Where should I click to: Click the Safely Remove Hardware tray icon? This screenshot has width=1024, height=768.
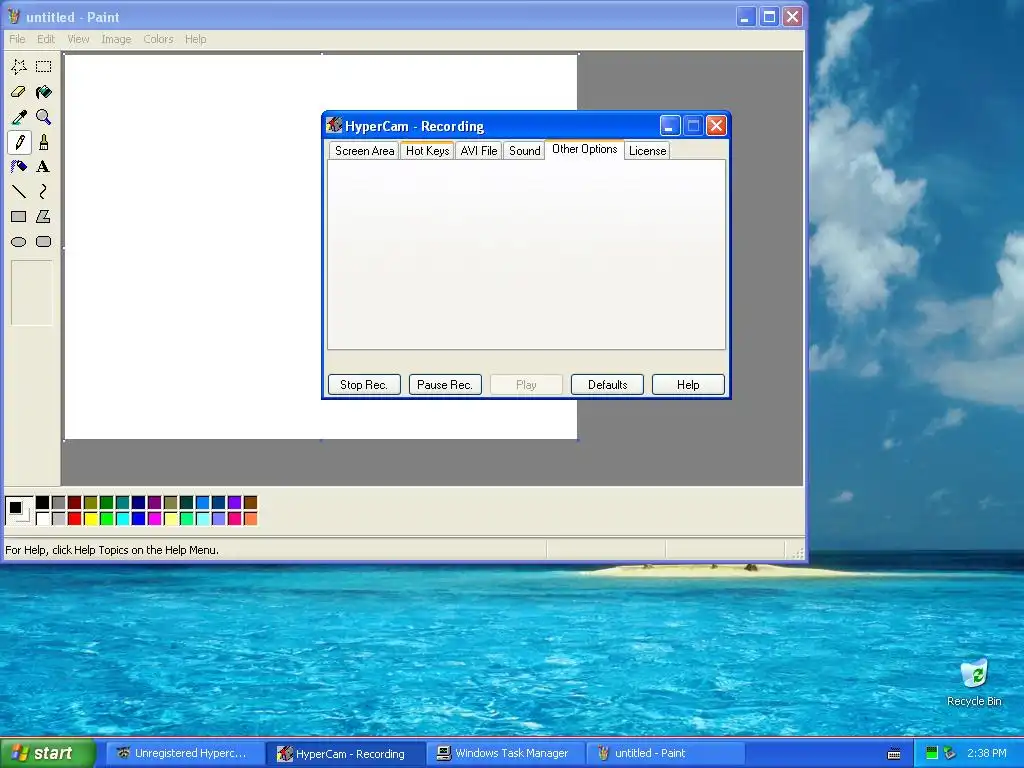[950, 753]
